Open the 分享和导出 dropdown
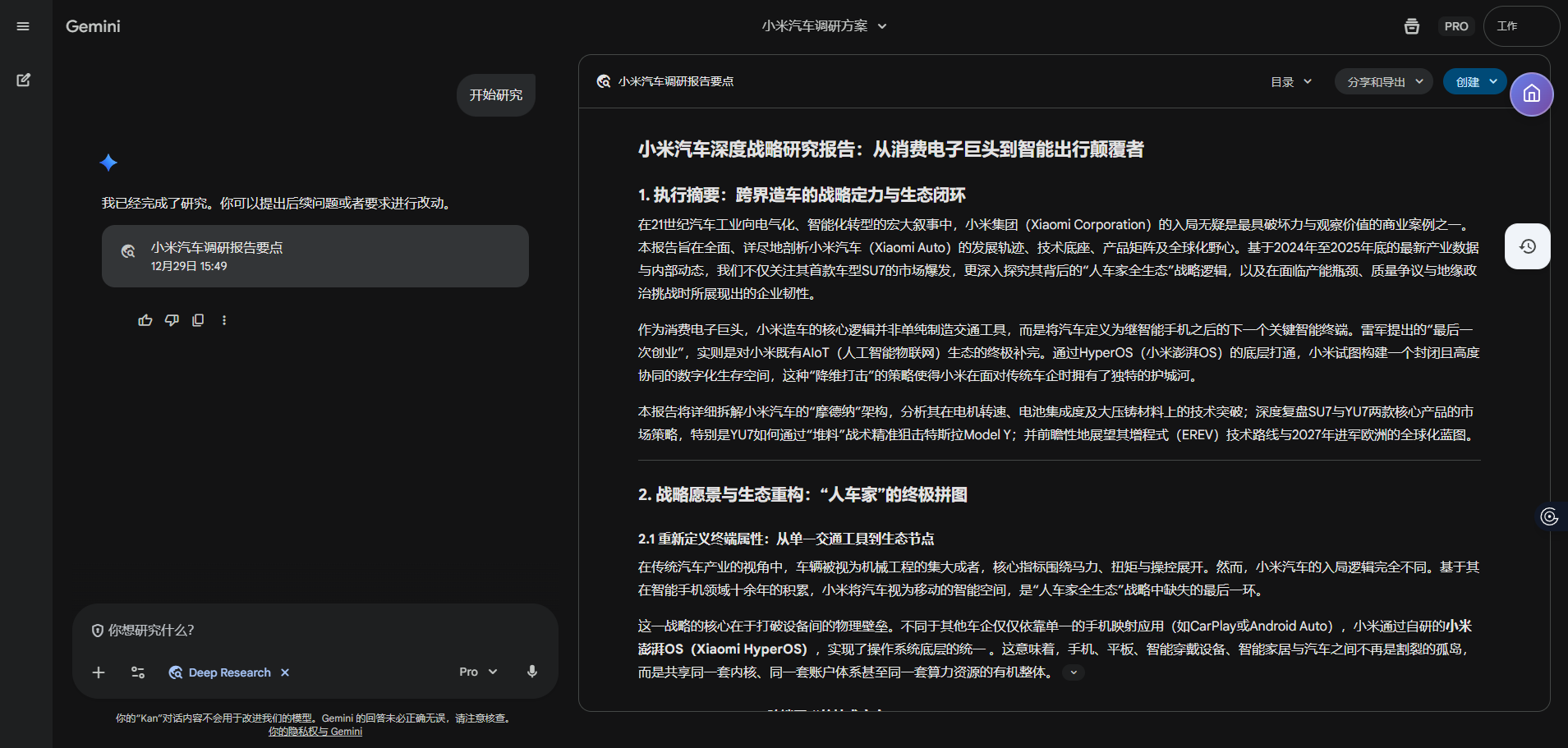Viewport: 1568px width, 748px height. [1384, 82]
